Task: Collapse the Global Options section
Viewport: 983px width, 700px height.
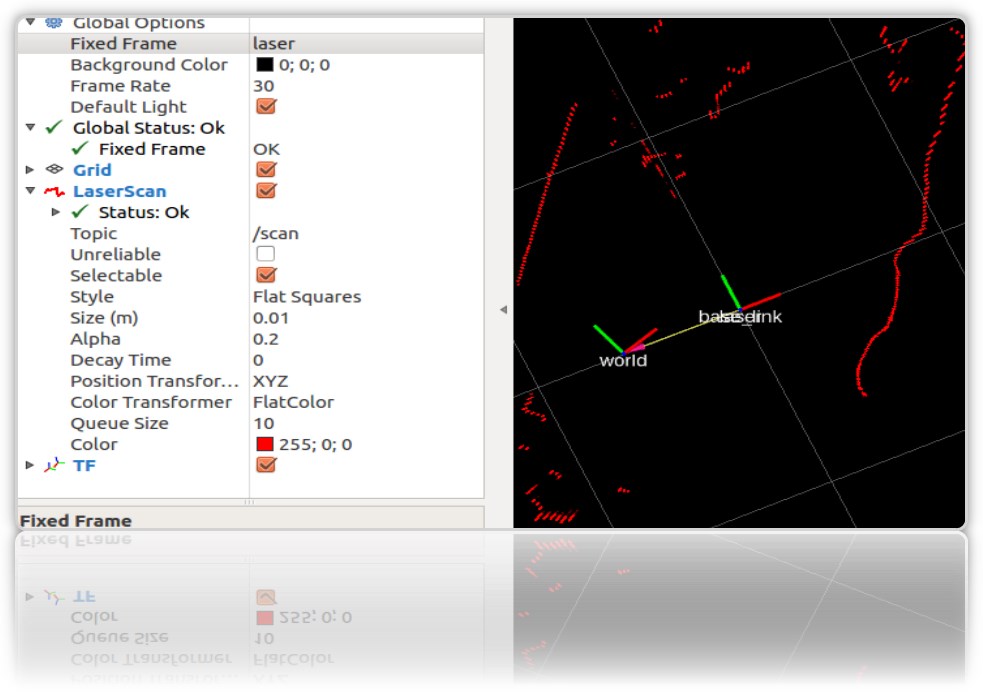Action: (x=30, y=23)
